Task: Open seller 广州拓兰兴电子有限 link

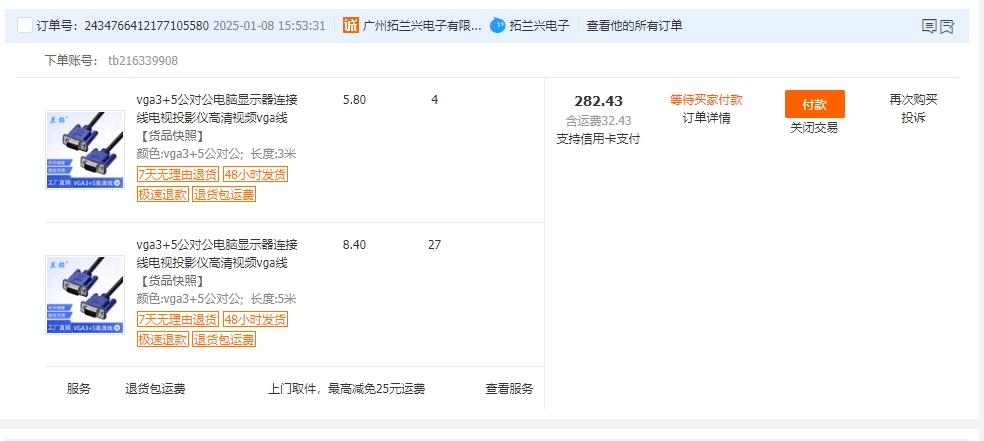Action: [x=422, y=26]
